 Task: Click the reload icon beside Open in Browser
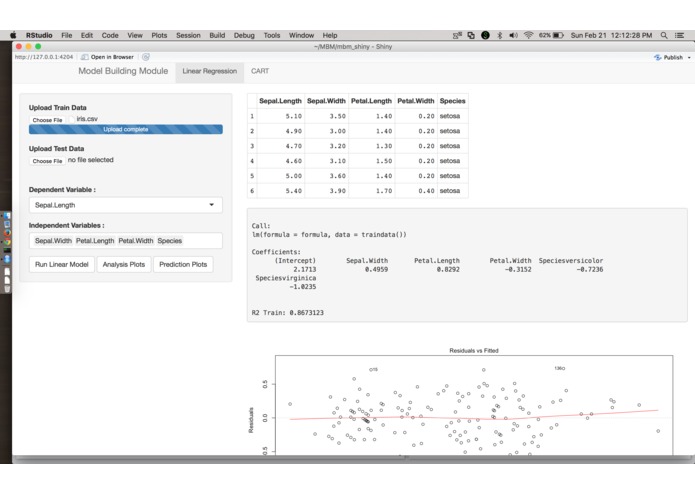tap(146, 57)
